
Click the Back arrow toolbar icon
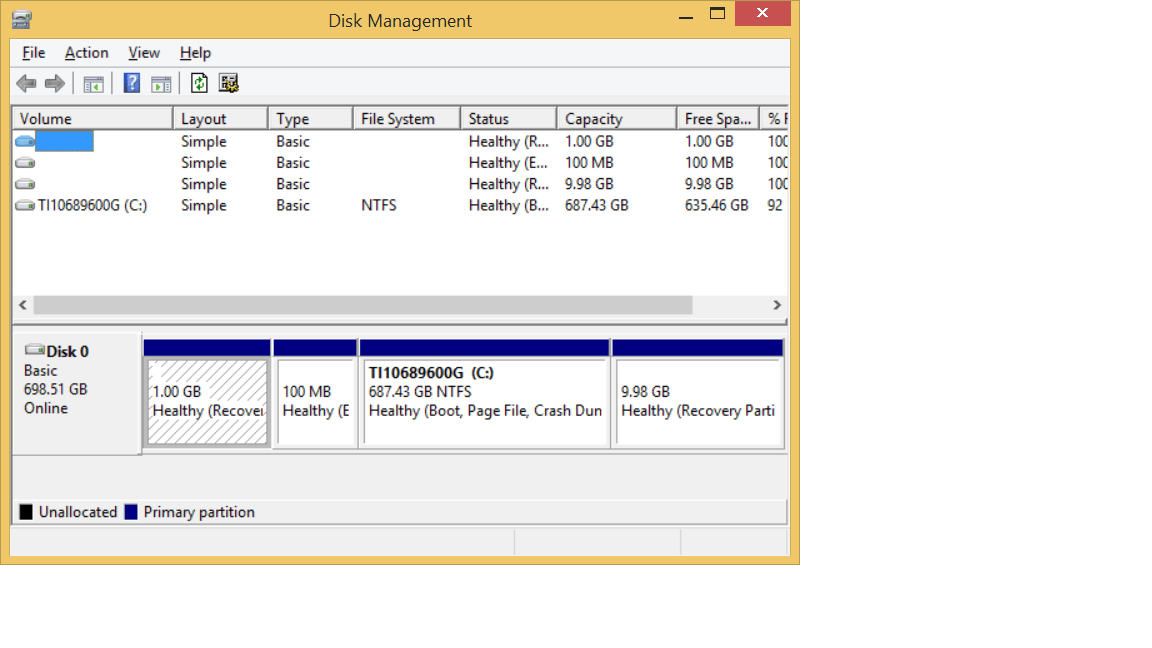click(x=26, y=83)
